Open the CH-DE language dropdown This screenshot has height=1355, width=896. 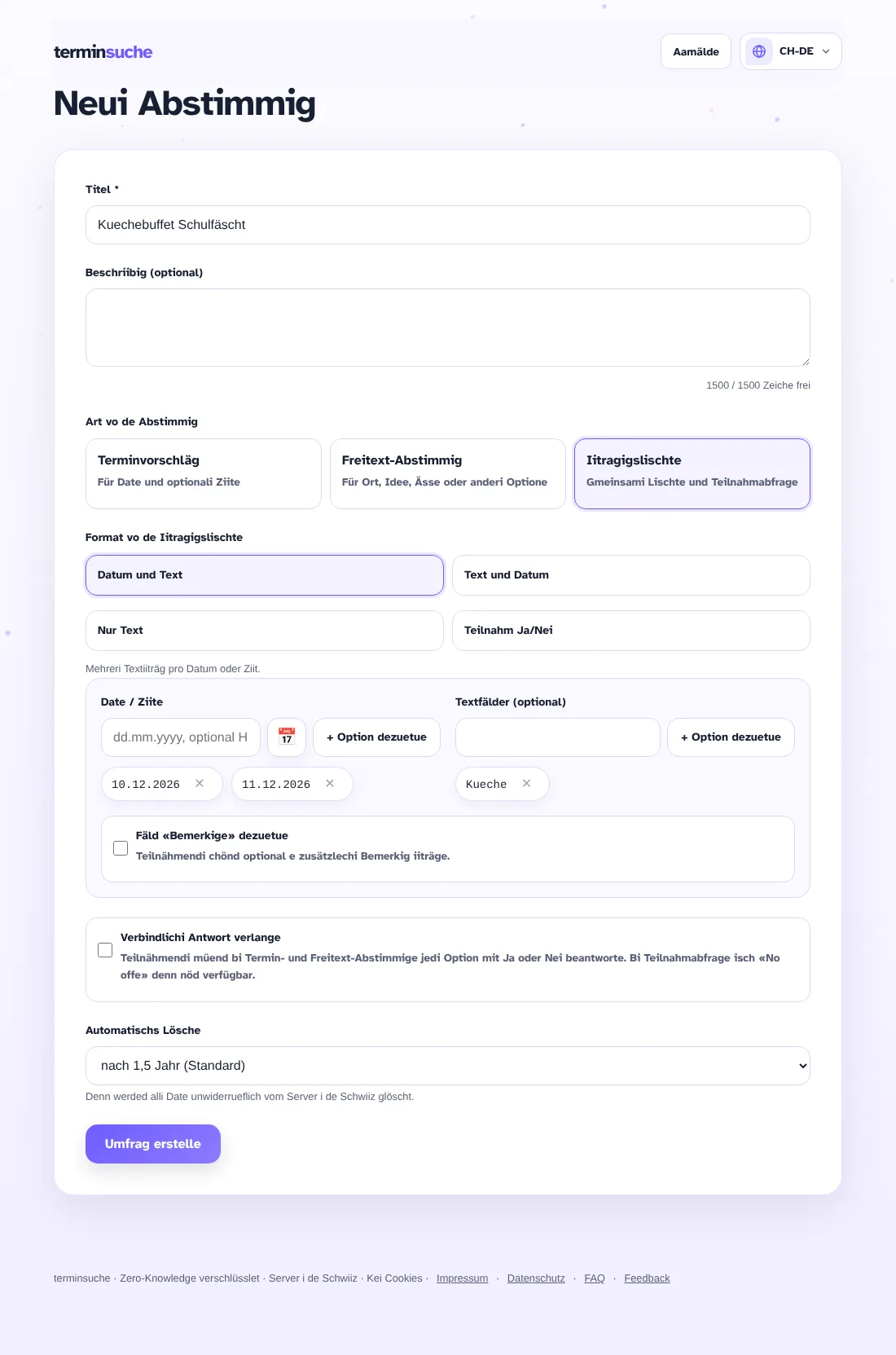(791, 51)
